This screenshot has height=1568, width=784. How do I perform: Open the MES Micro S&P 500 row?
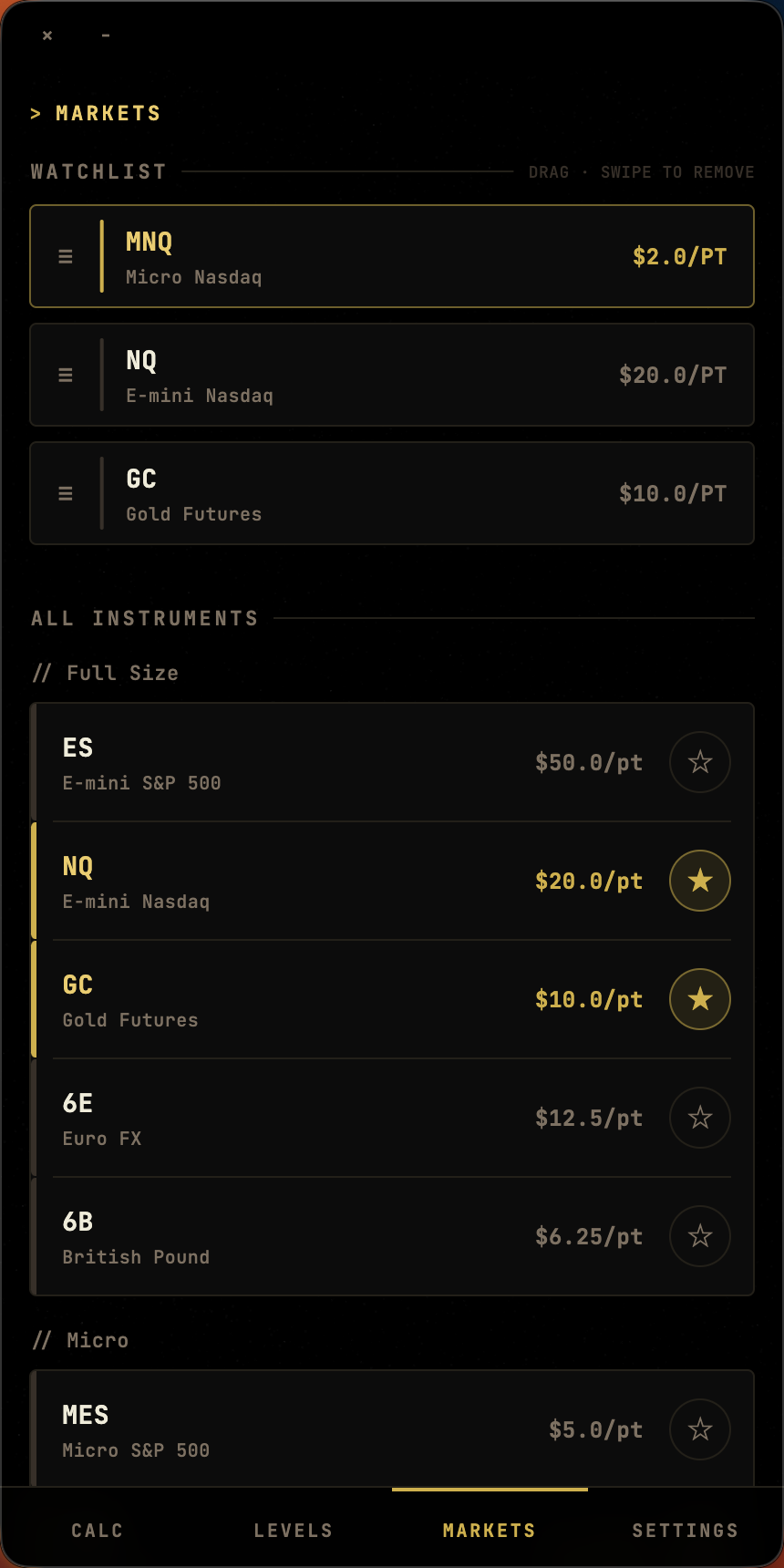pos(319,1429)
